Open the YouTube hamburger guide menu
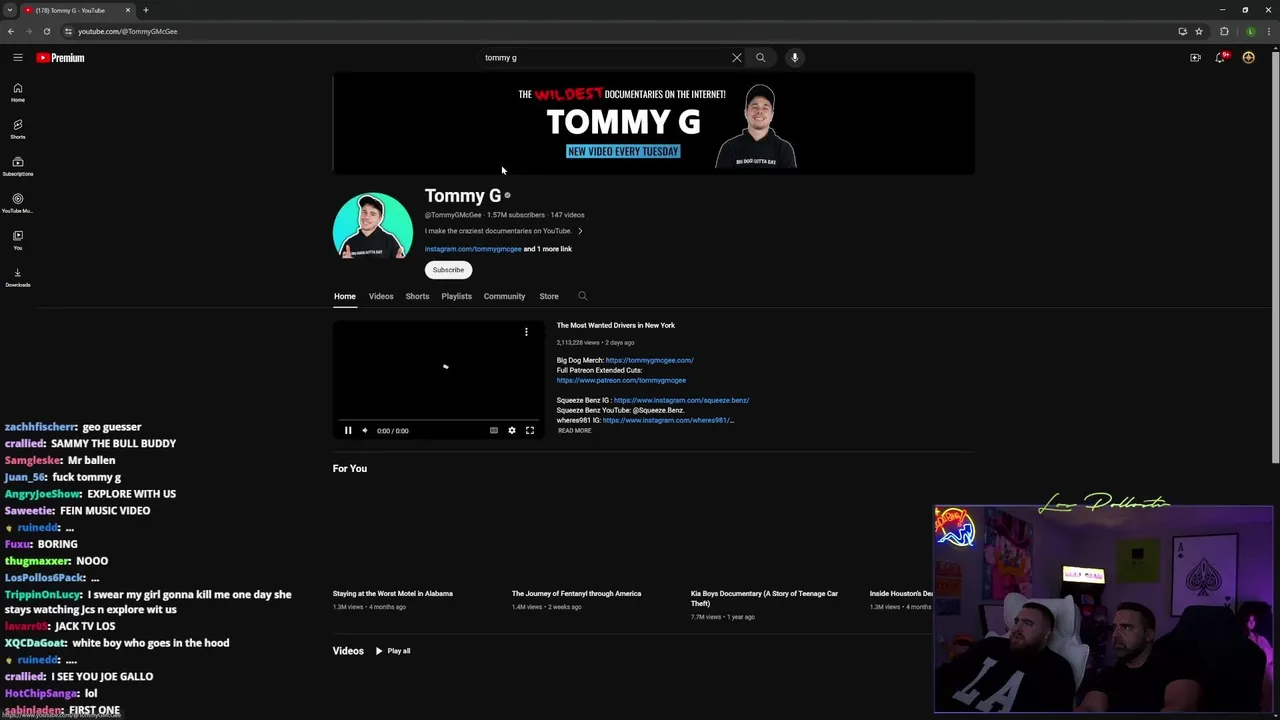This screenshot has width=1280, height=720. [x=18, y=58]
